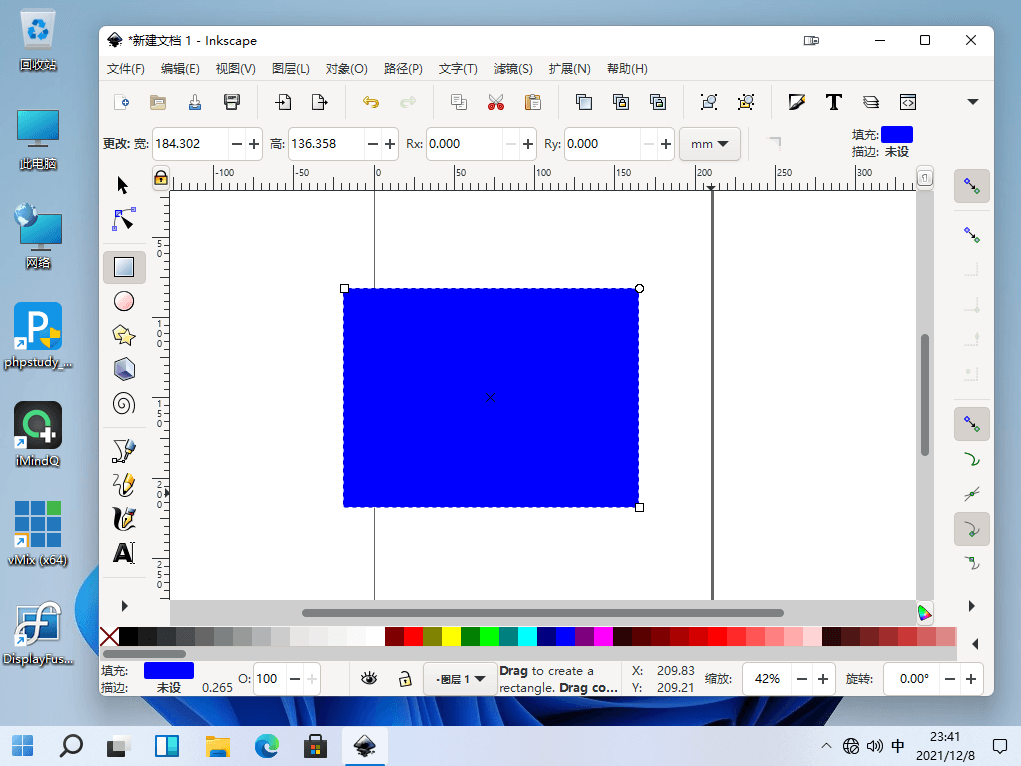Click the Cut scissors icon
This screenshot has height=766, width=1021.
click(496, 102)
